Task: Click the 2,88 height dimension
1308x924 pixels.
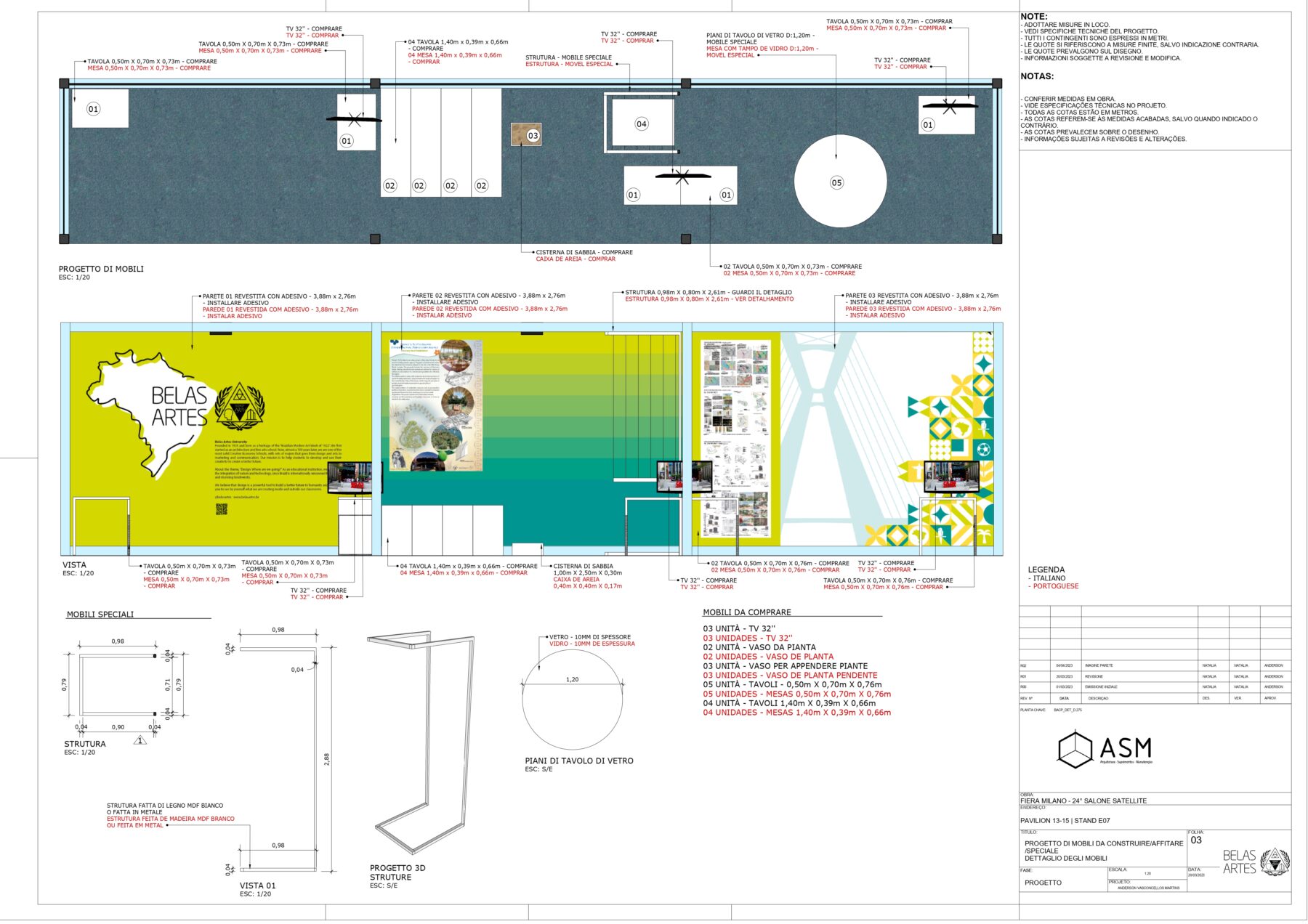Action: coord(327,759)
